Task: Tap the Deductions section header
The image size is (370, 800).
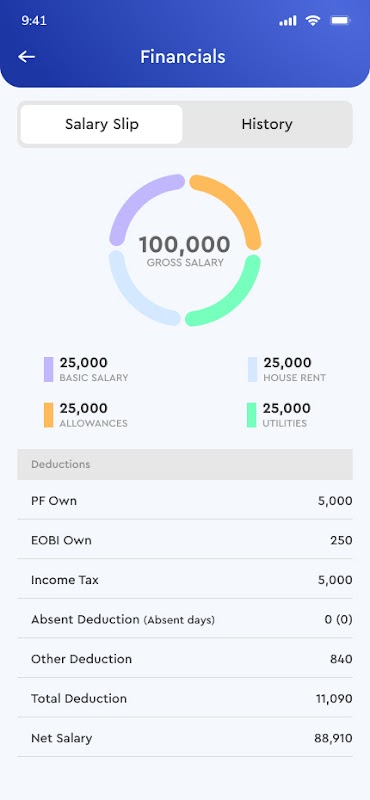Action: [x=185, y=464]
